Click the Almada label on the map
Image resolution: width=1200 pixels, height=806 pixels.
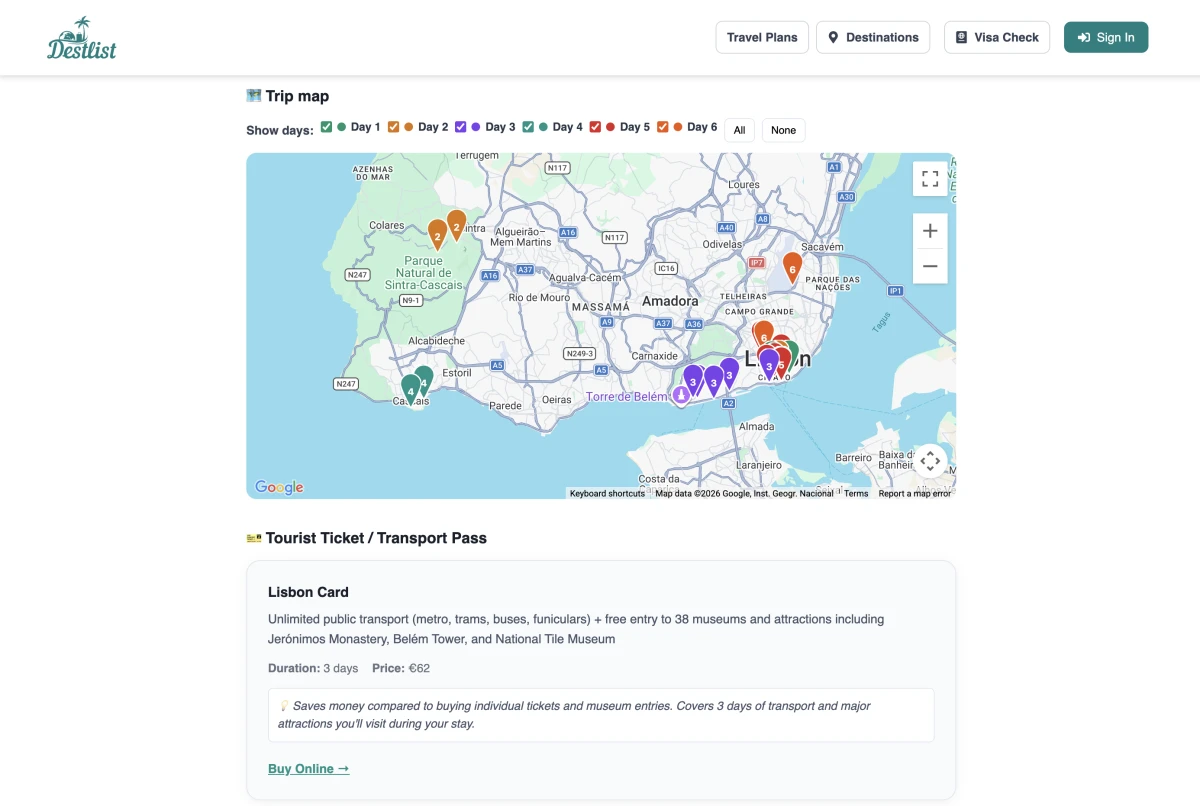[756, 426]
